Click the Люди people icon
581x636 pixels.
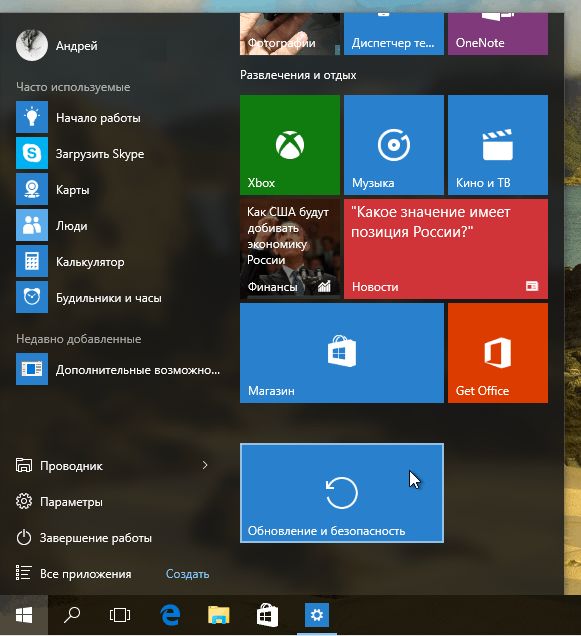tap(32, 225)
